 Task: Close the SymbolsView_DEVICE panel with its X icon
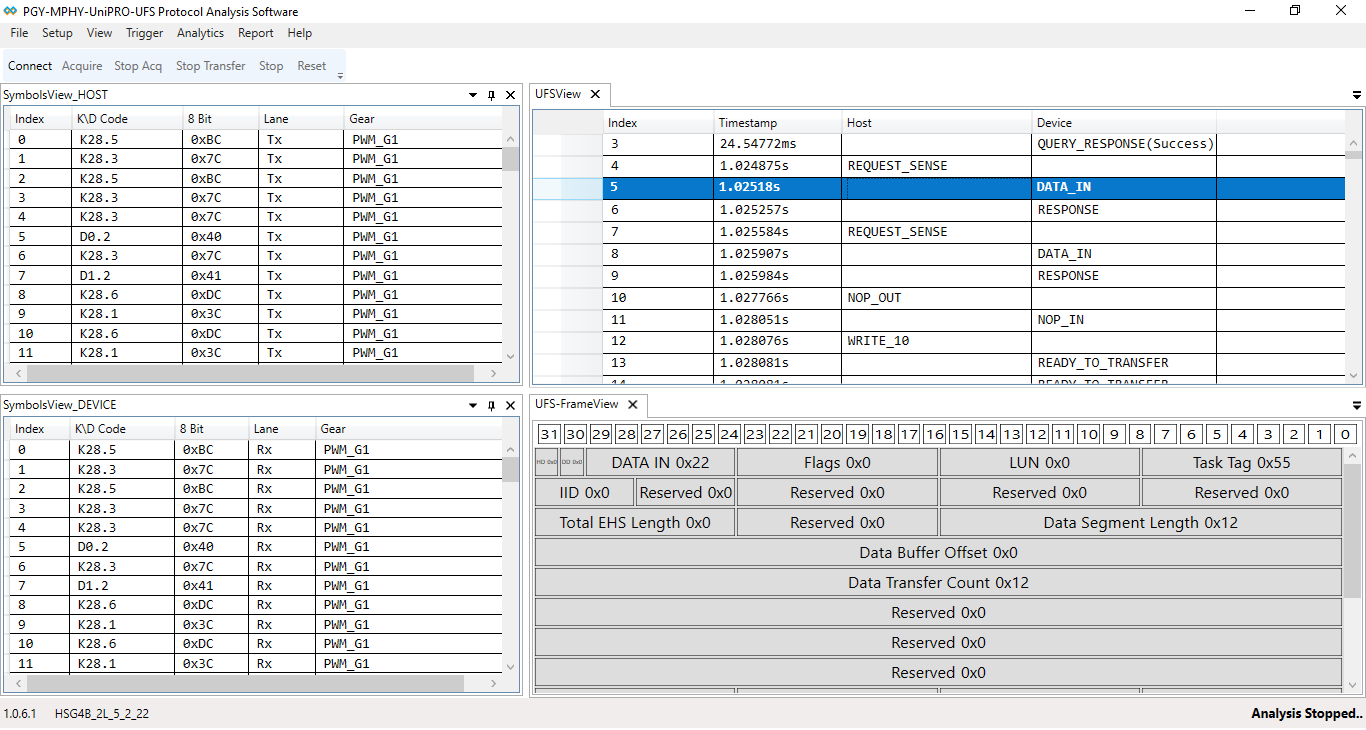[x=510, y=404]
